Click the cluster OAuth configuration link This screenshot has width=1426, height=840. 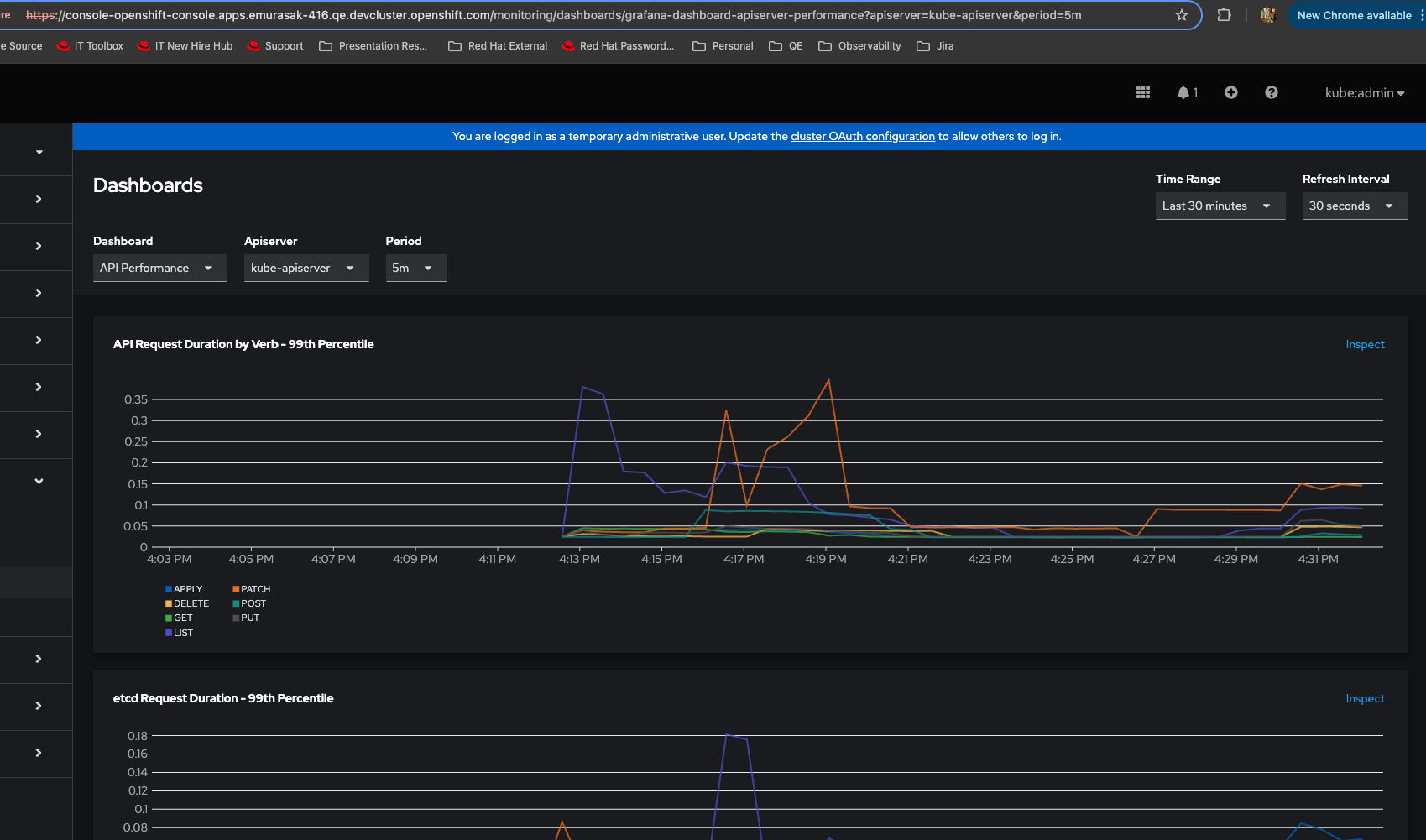click(862, 136)
